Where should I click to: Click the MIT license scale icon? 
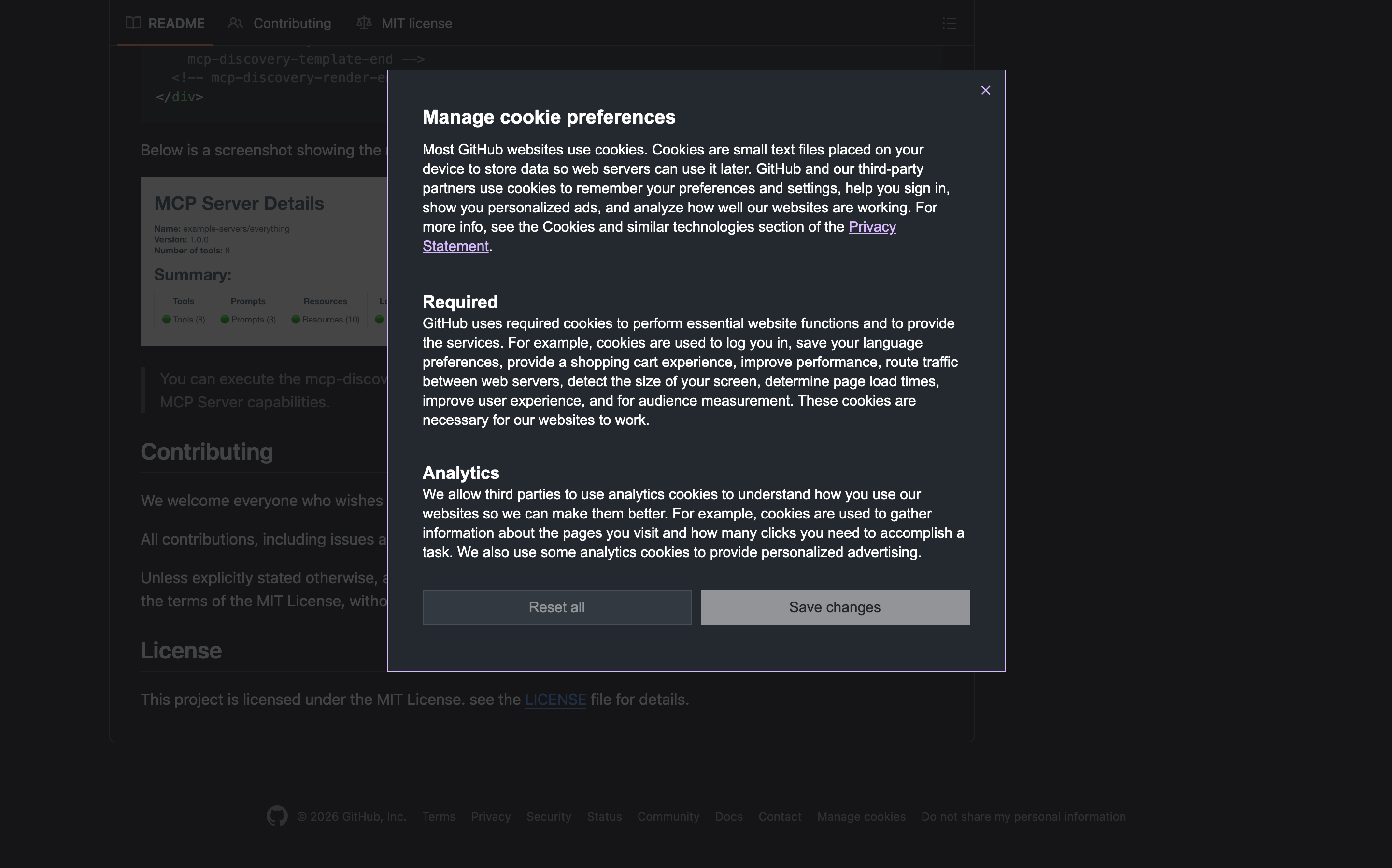coord(364,24)
